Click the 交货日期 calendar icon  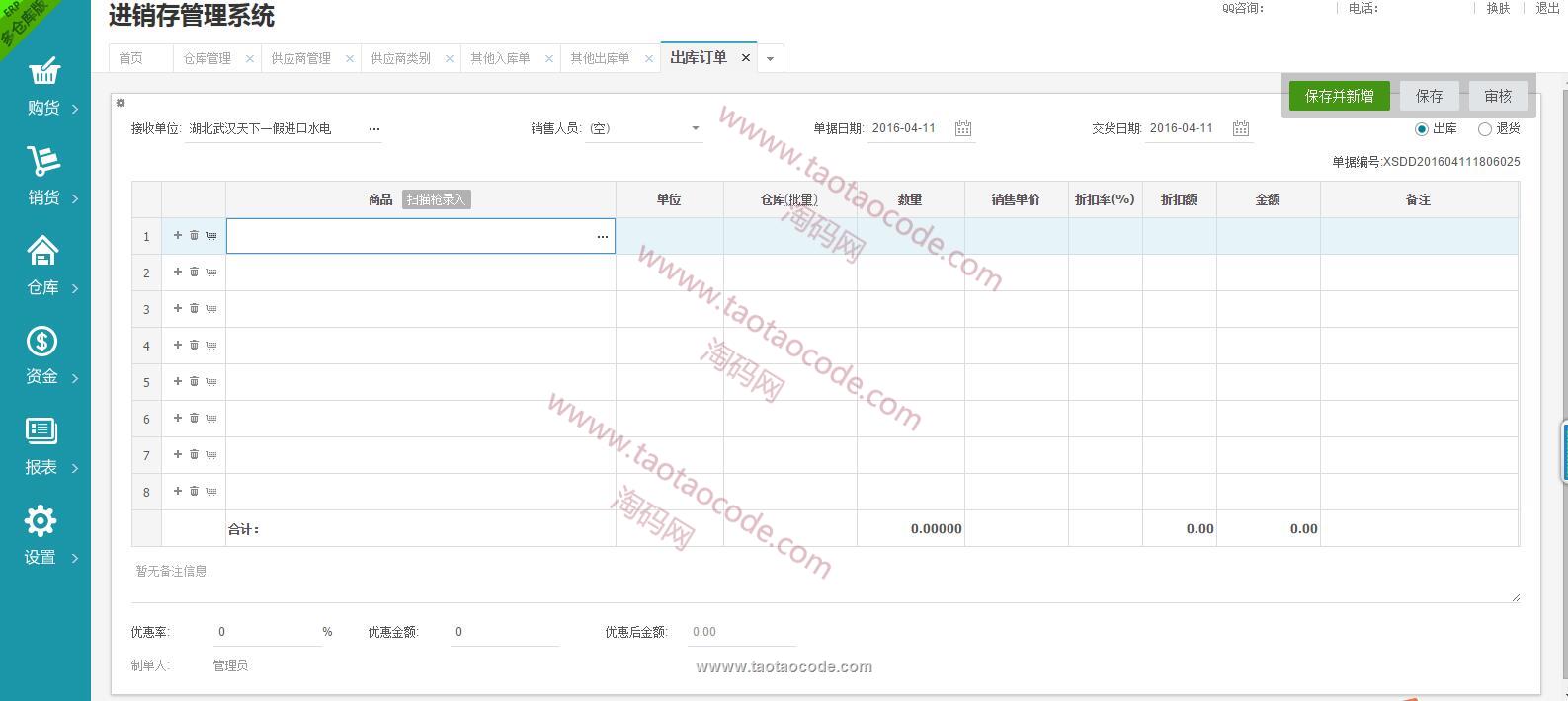(1241, 128)
